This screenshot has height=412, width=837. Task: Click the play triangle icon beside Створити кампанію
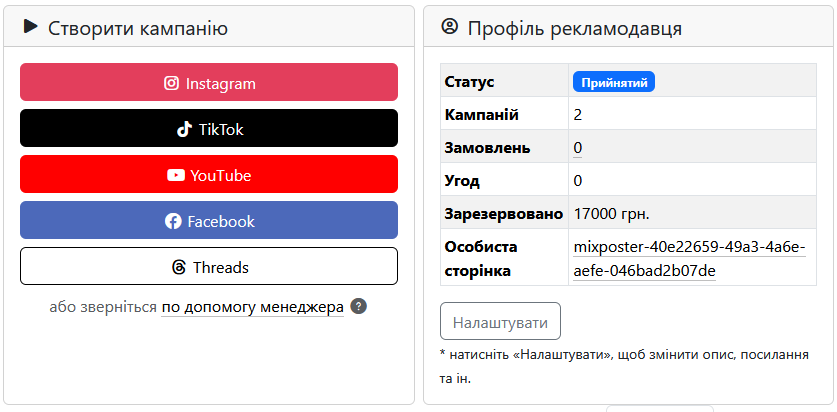click(30, 27)
